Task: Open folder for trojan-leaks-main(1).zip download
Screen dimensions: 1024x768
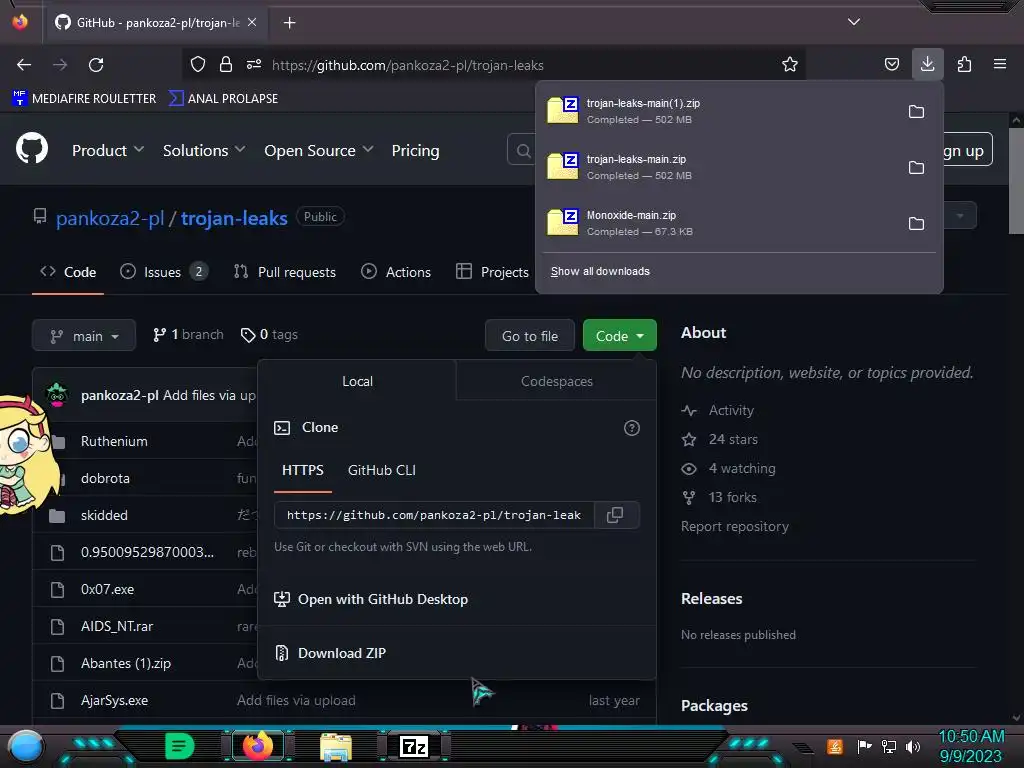Action: tap(916, 112)
